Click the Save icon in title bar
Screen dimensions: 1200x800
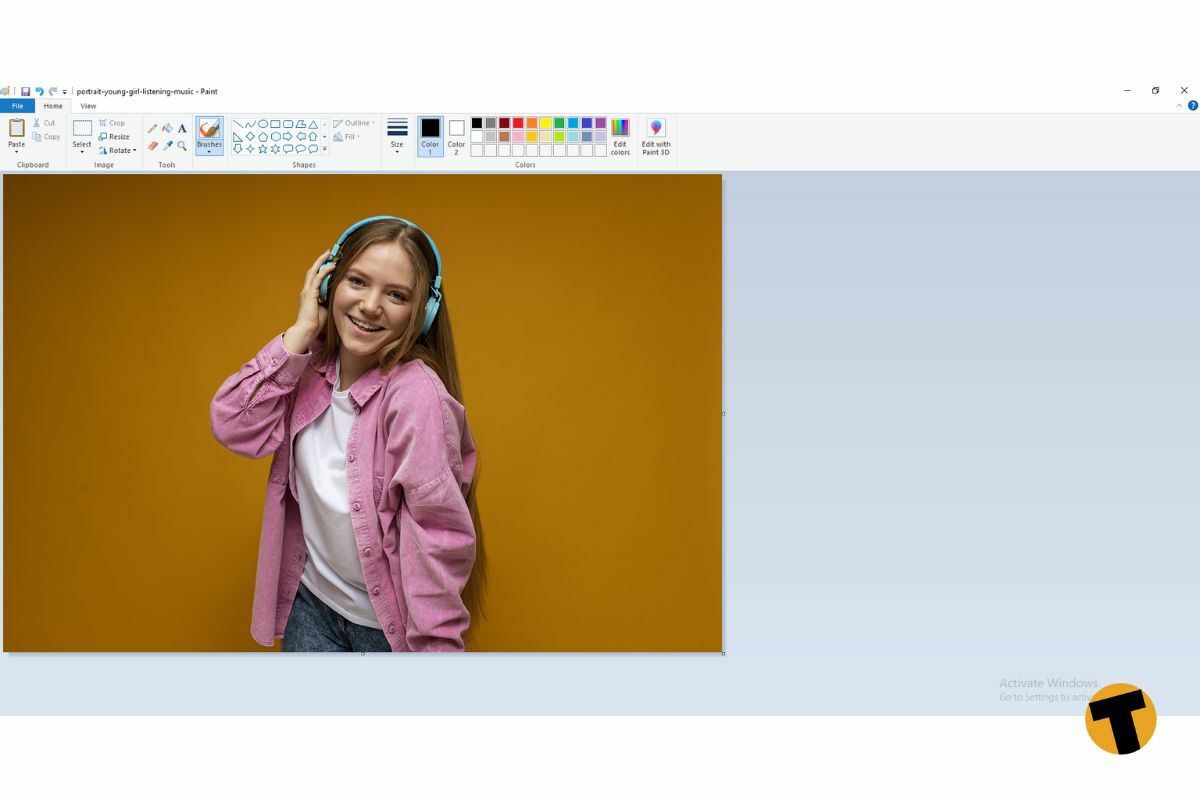[26, 91]
